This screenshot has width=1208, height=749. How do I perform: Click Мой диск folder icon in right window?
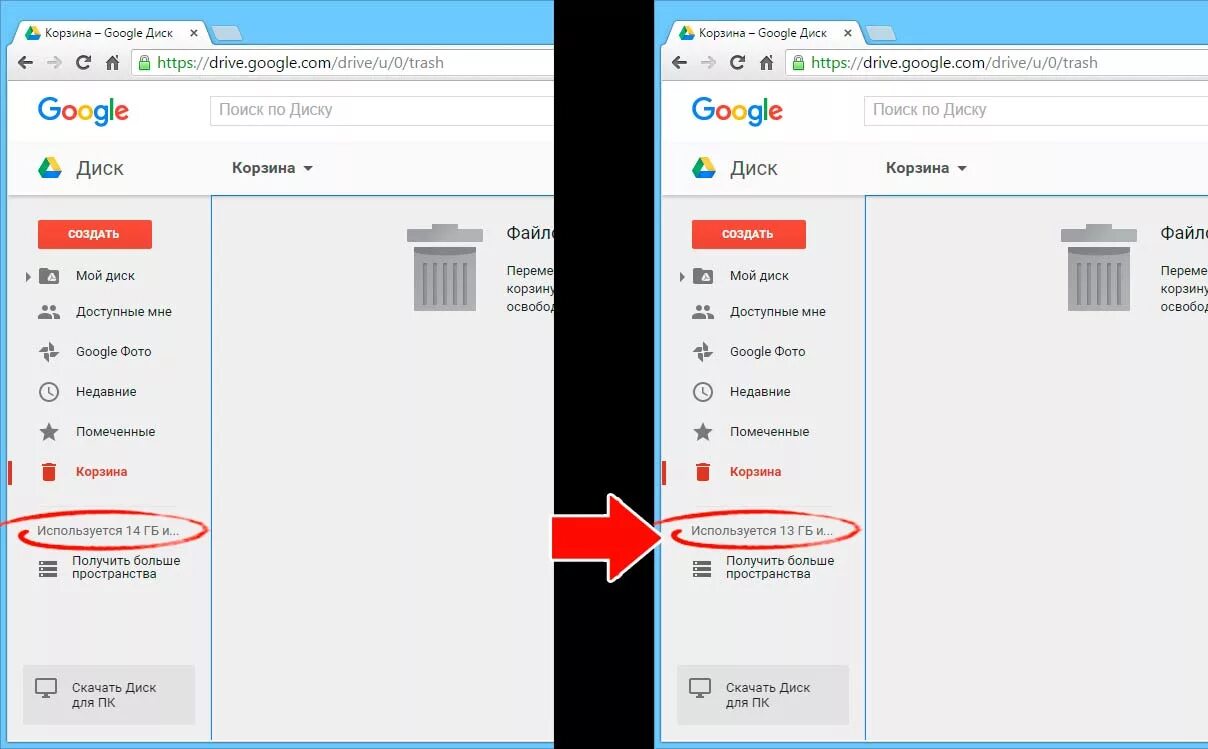[x=703, y=276]
